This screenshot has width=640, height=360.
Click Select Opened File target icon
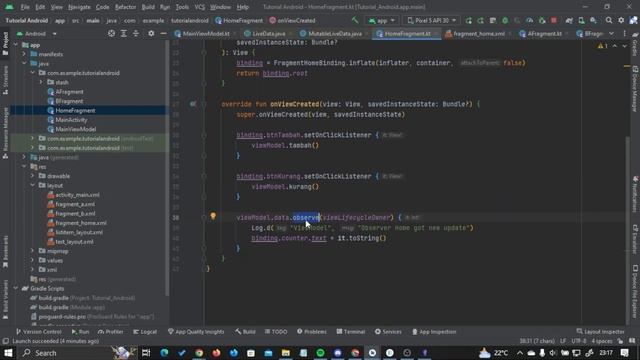tap(111, 33)
